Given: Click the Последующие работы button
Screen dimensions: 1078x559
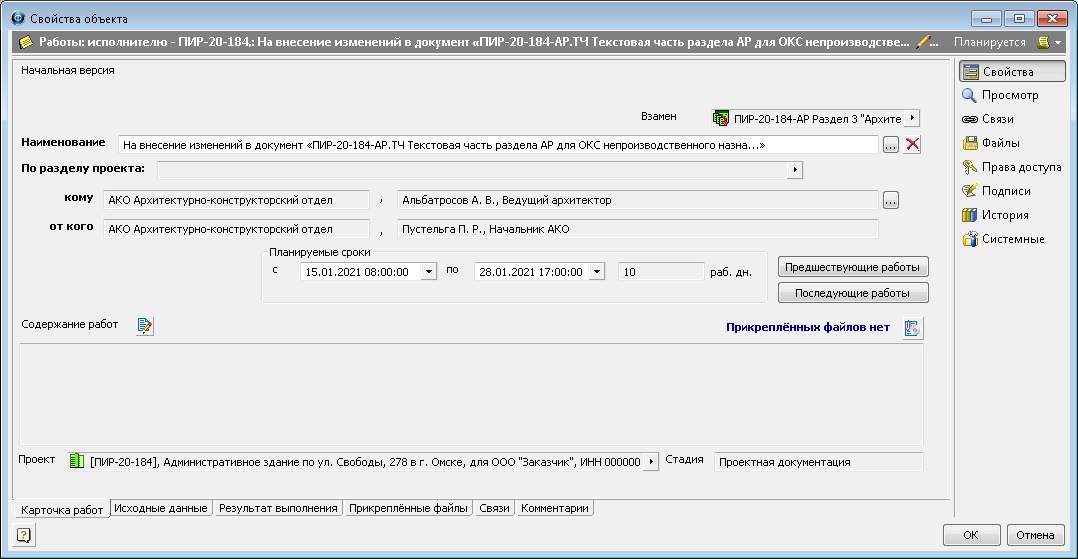Looking at the screenshot, I should [x=853, y=293].
